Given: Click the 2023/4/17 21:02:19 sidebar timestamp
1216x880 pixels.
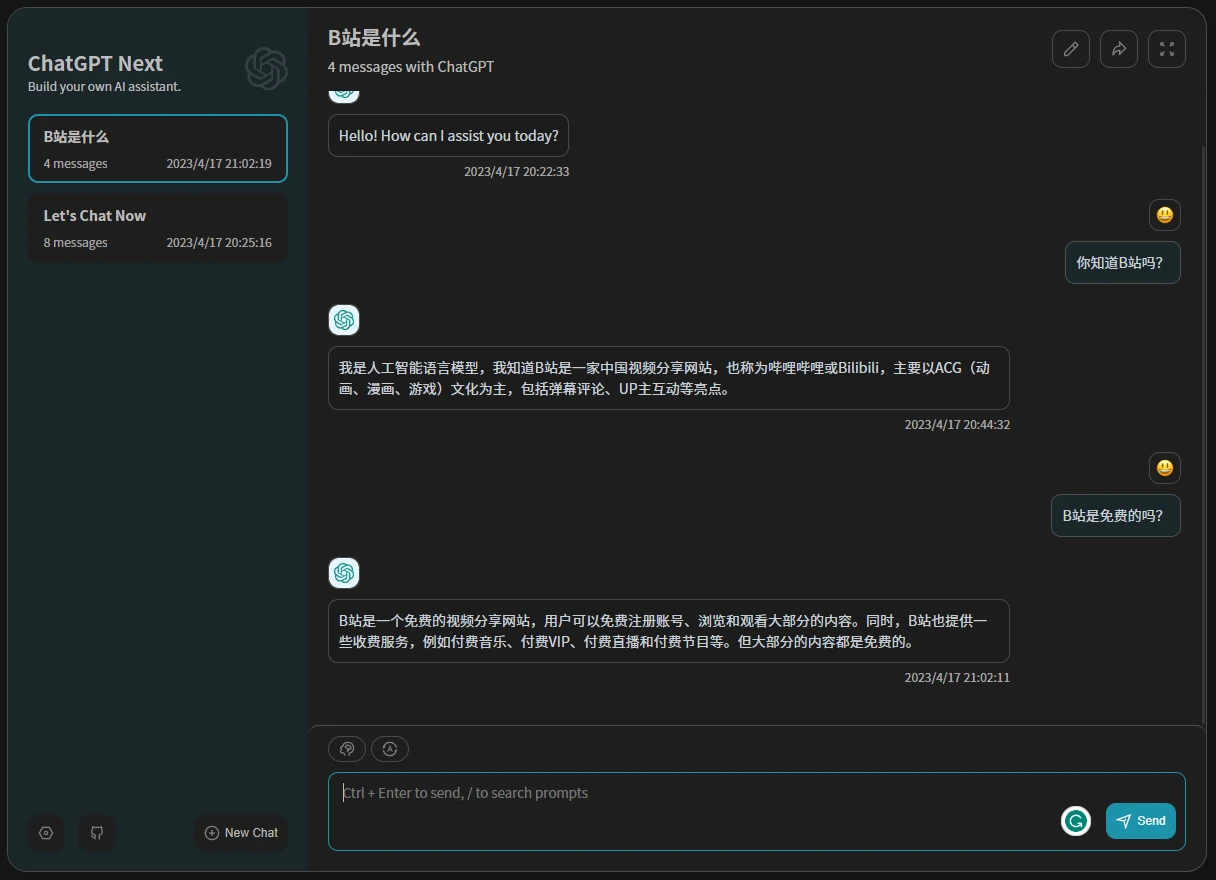Looking at the screenshot, I should pos(219,164).
